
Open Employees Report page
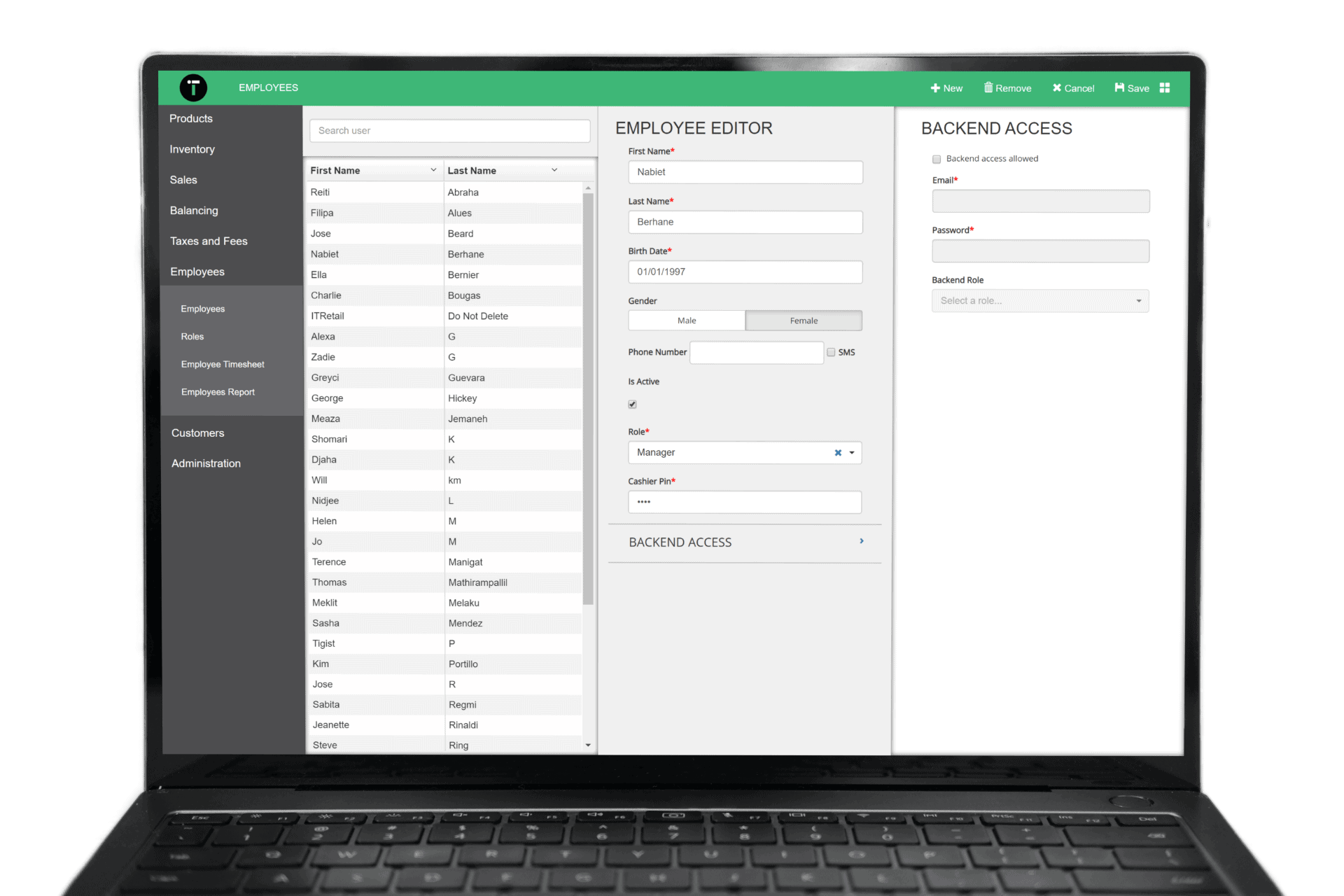[x=218, y=392]
